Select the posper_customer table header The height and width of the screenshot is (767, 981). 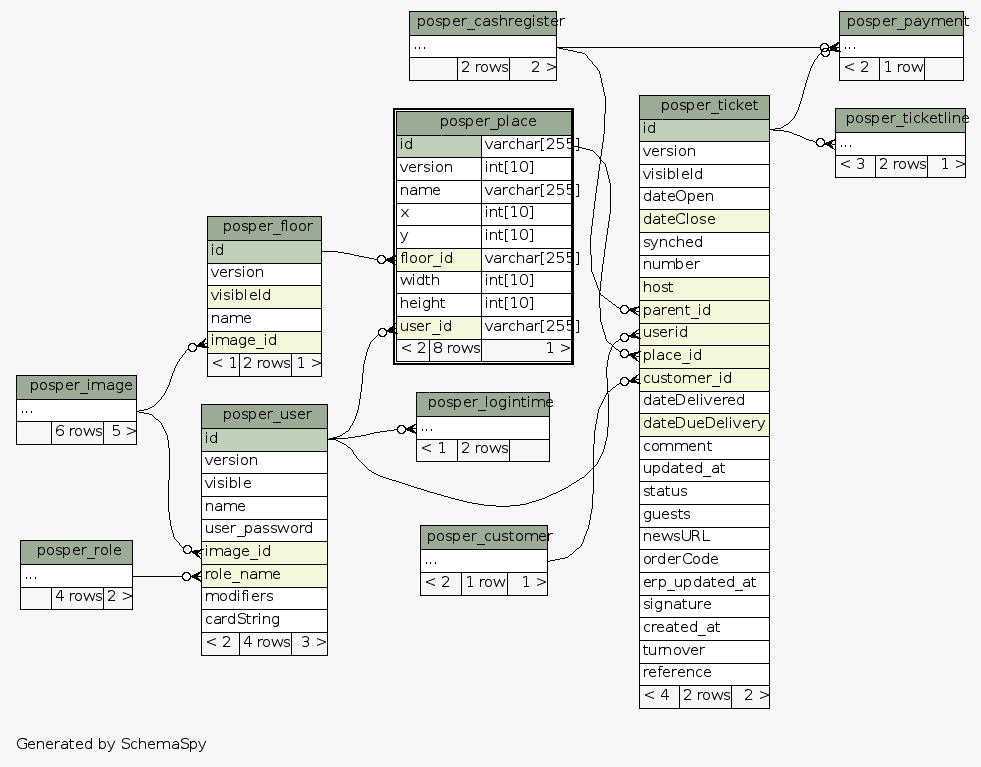click(484, 537)
